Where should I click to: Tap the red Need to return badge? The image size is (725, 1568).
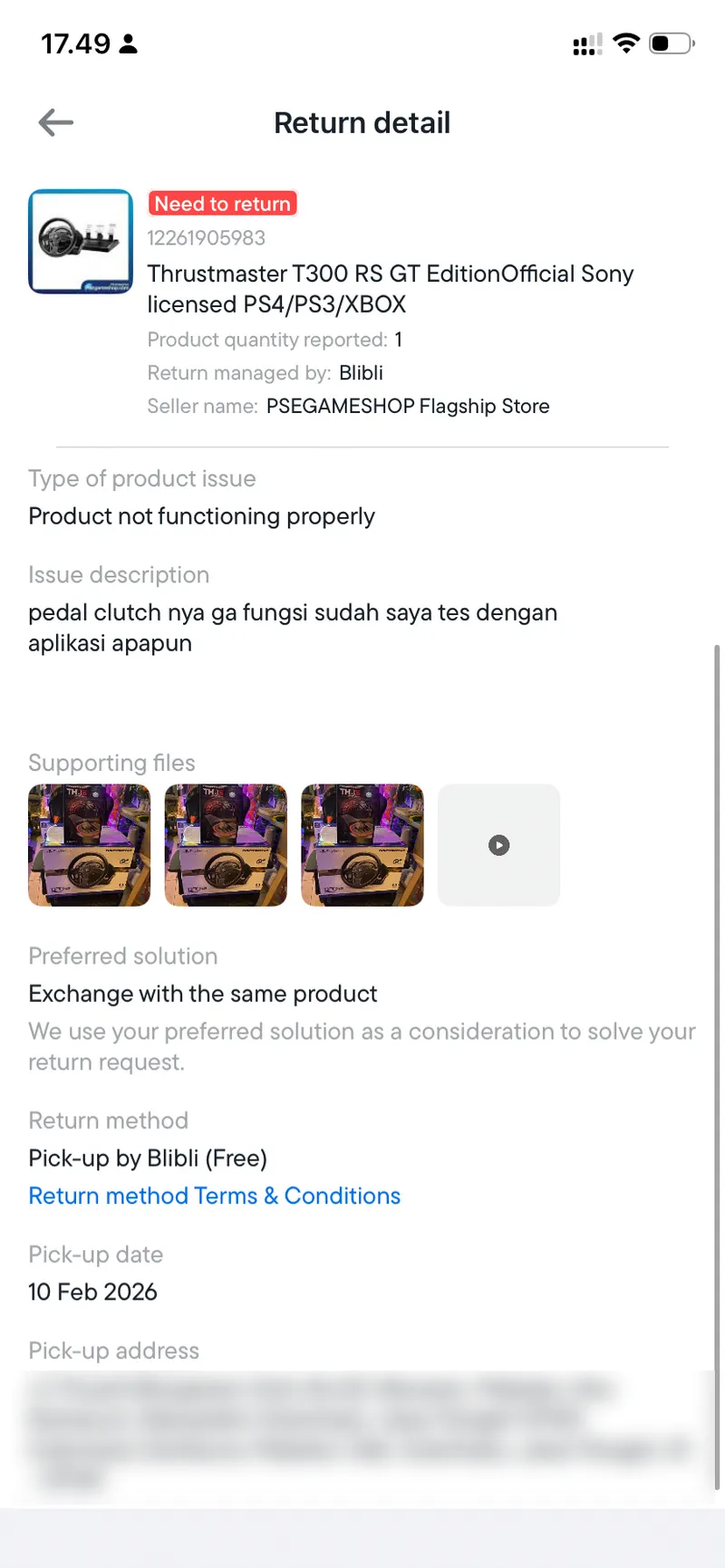pos(223,204)
